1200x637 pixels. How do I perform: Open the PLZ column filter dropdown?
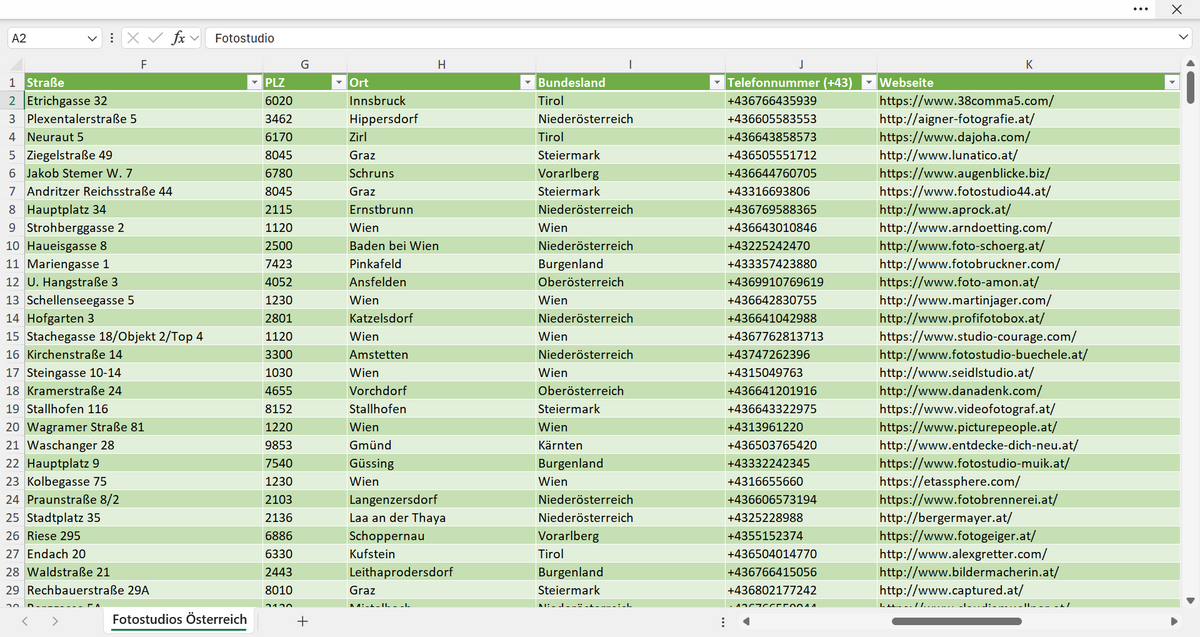(338, 82)
